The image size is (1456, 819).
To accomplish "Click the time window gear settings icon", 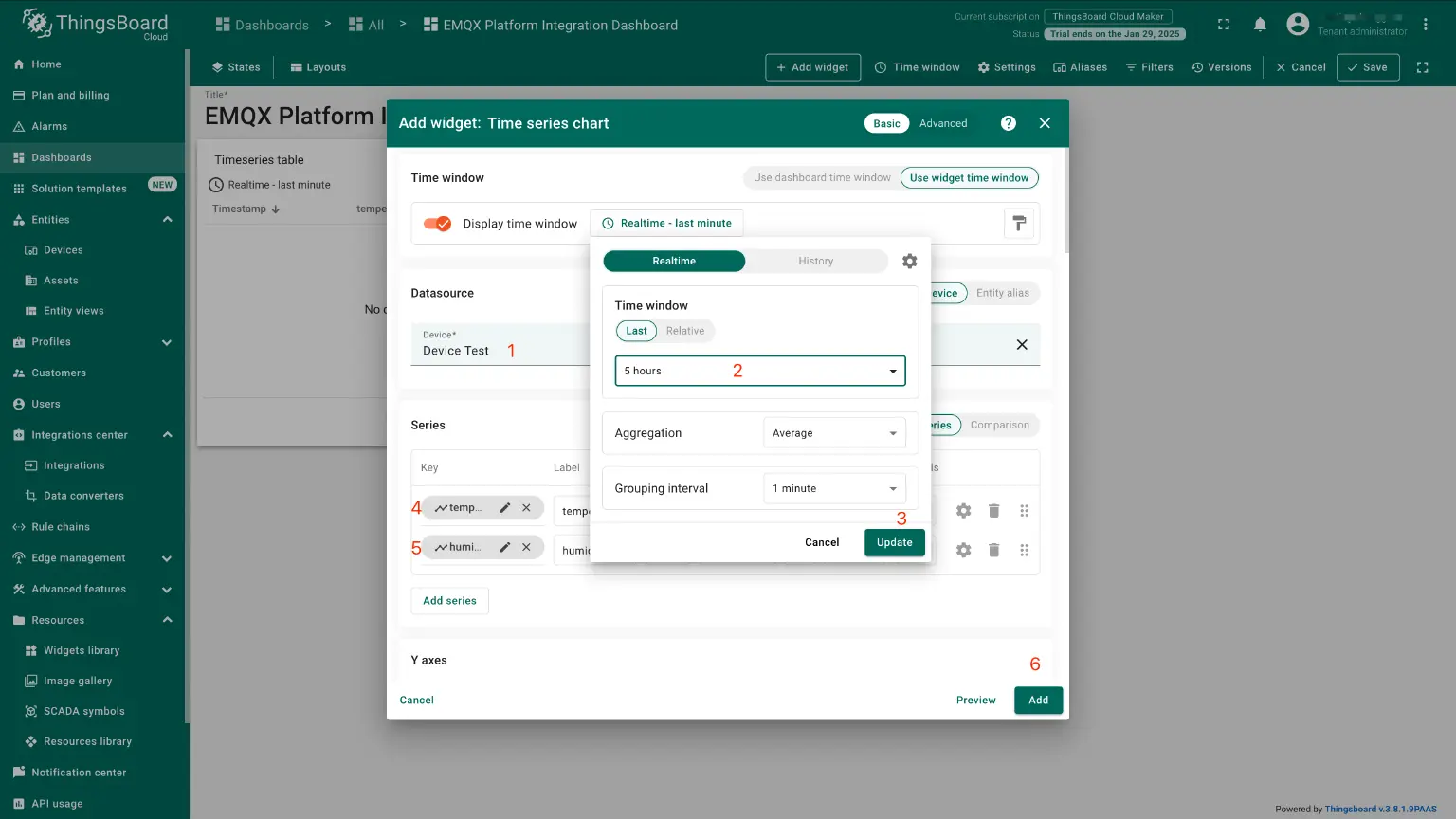I will pos(909,262).
